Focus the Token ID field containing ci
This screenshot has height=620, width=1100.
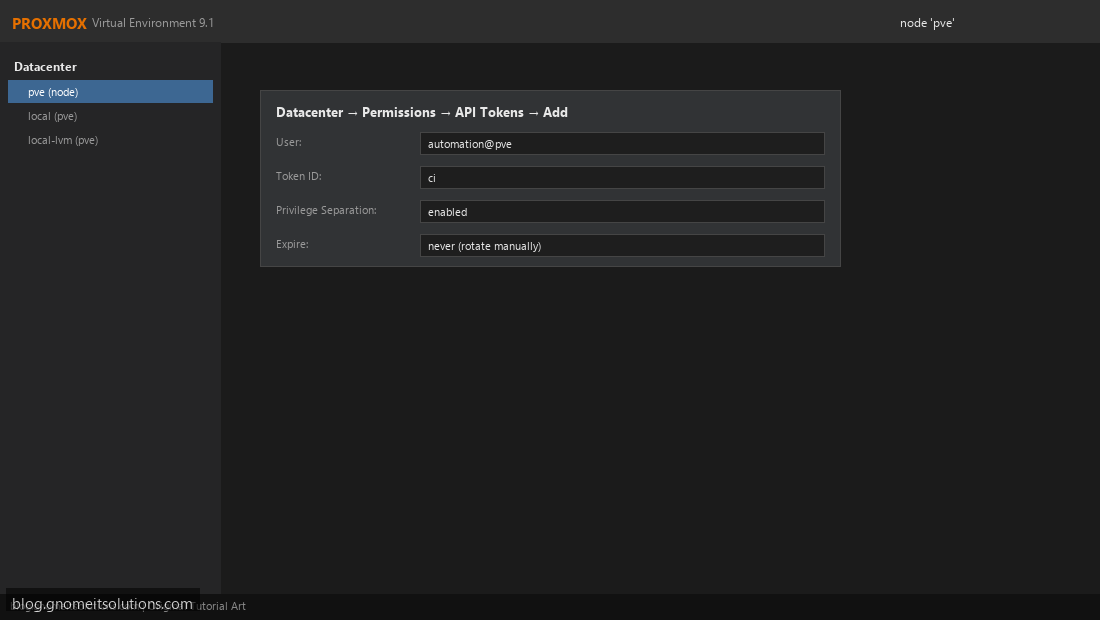pos(622,177)
